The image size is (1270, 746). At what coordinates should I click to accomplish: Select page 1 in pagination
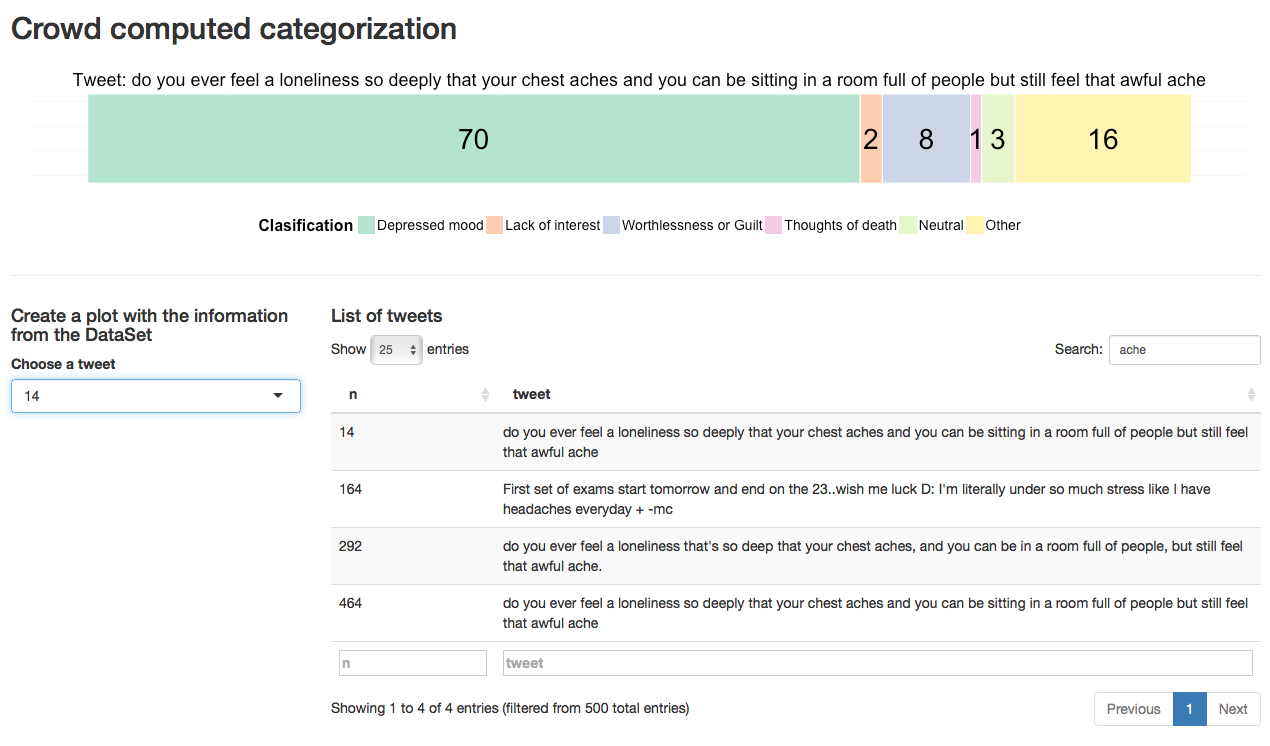point(1189,709)
